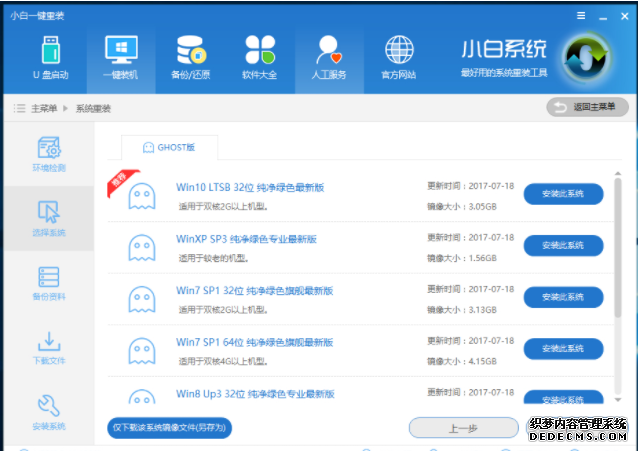Click 系统重装 breadcrumb
This screenshot has width=638, height=451.
pos(93,108)
